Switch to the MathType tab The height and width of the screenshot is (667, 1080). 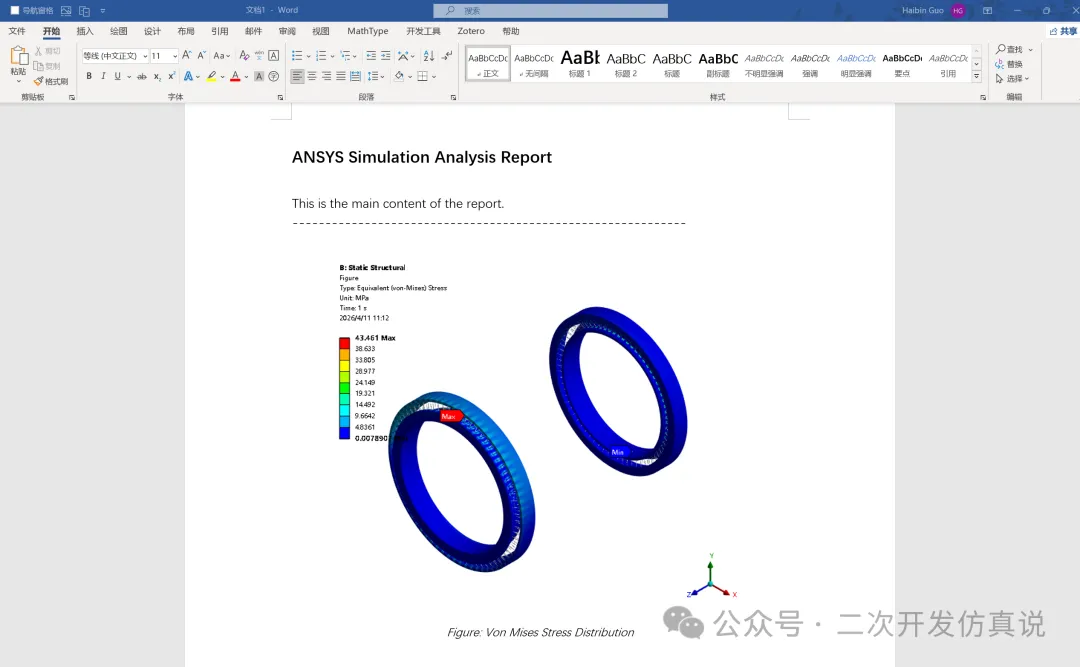coord(368,31)
